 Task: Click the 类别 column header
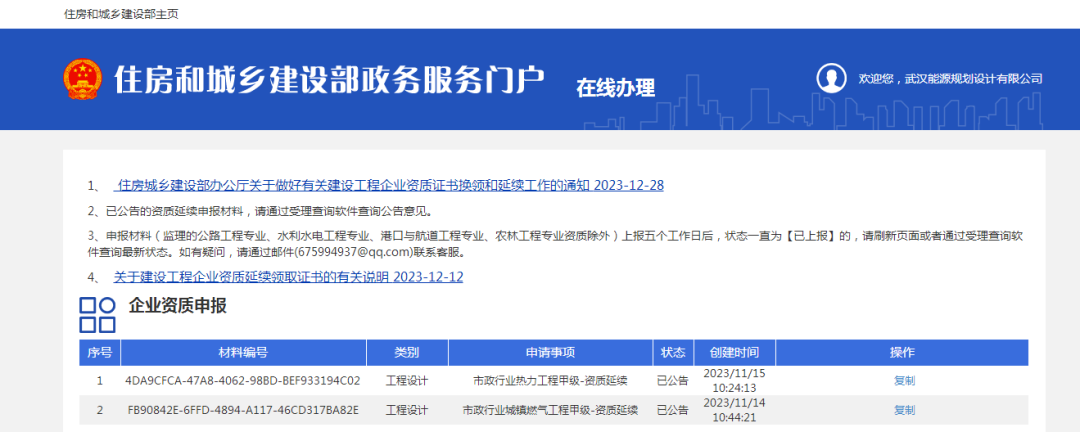pos(407,353)
